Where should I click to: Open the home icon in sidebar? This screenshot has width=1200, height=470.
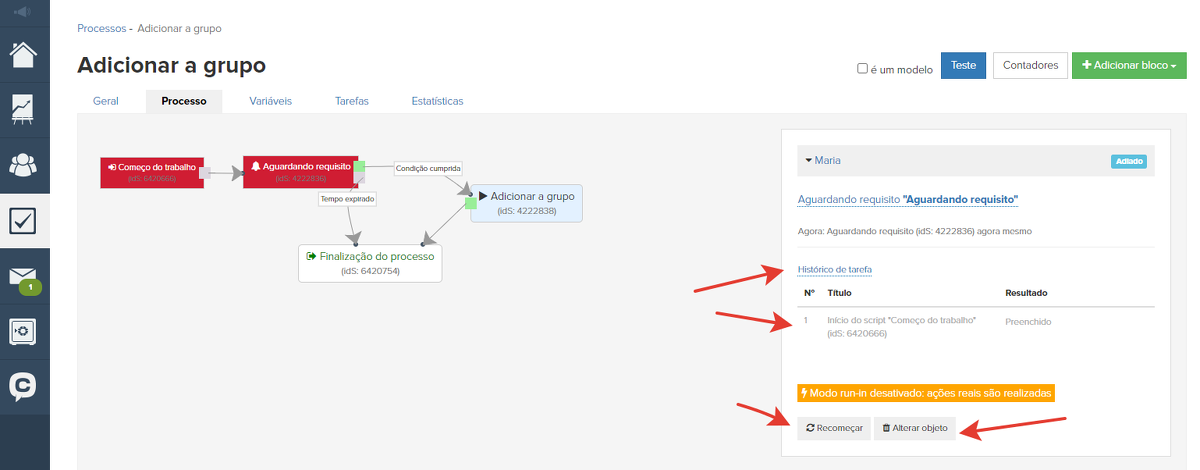click(x=24, y=54)
